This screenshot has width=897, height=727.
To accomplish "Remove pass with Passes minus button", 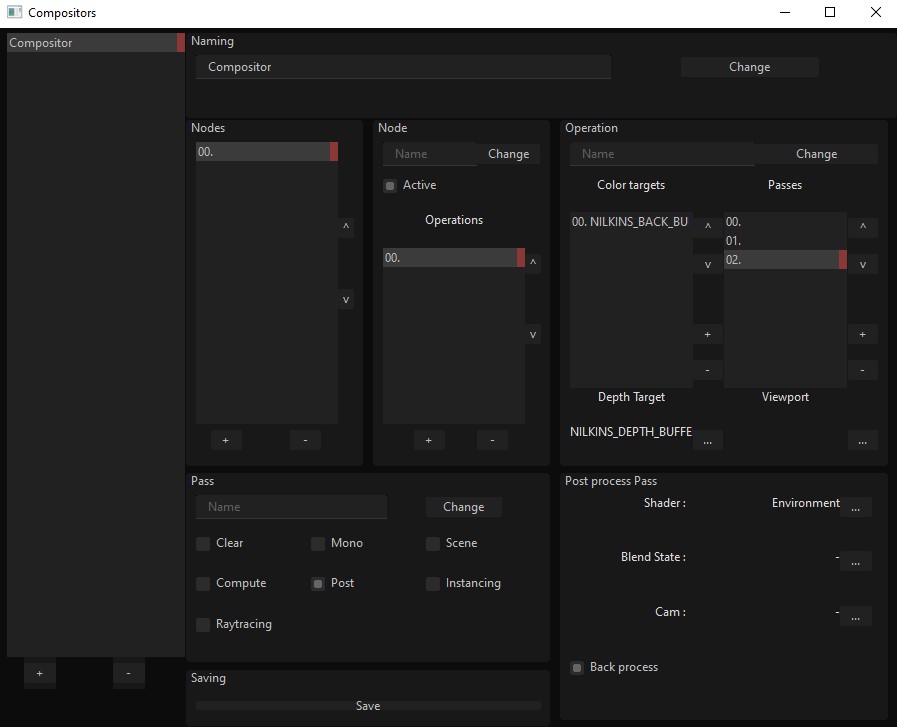I will 863,370.
